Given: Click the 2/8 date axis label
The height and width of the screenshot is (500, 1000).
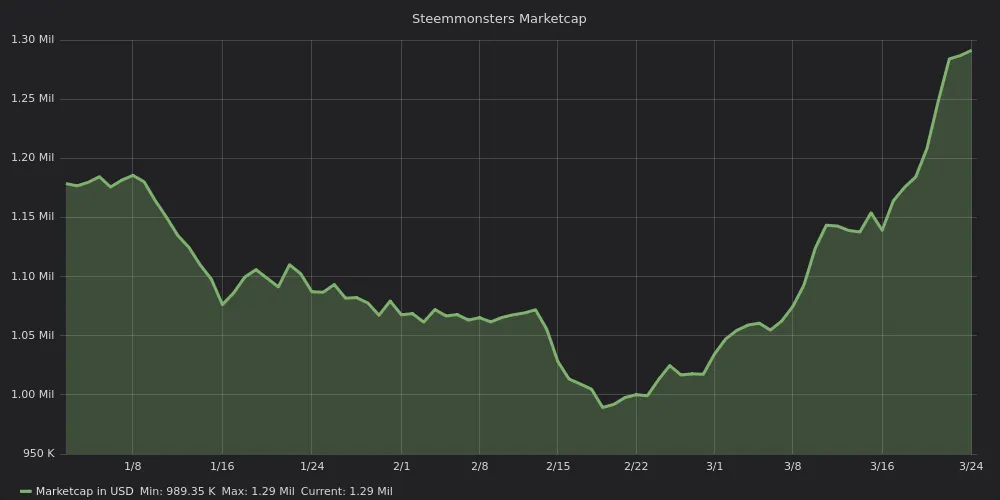Looking at the screenshot, I should (x=480, y=466).
